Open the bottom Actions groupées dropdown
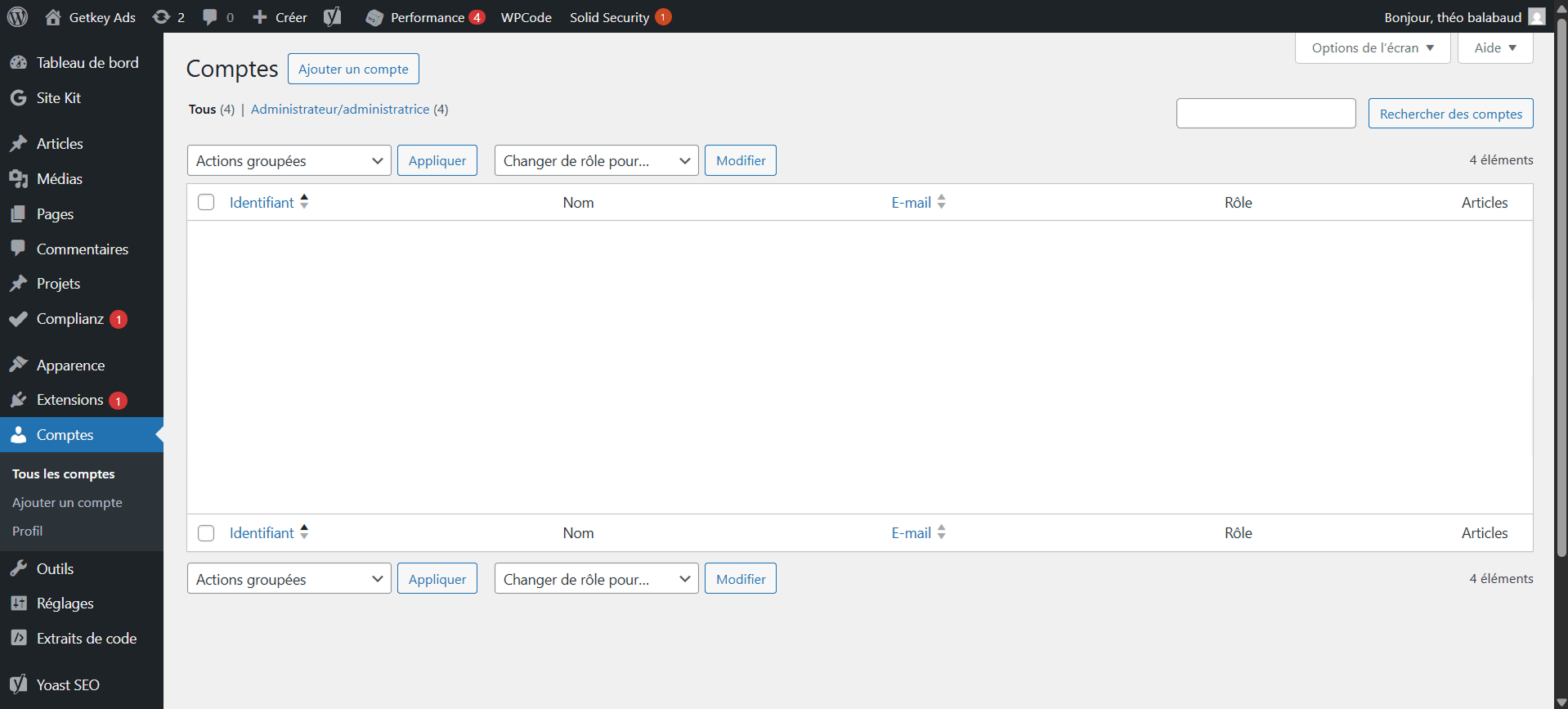This screenshot has width=1568, height=709. (x=289, y=579)
